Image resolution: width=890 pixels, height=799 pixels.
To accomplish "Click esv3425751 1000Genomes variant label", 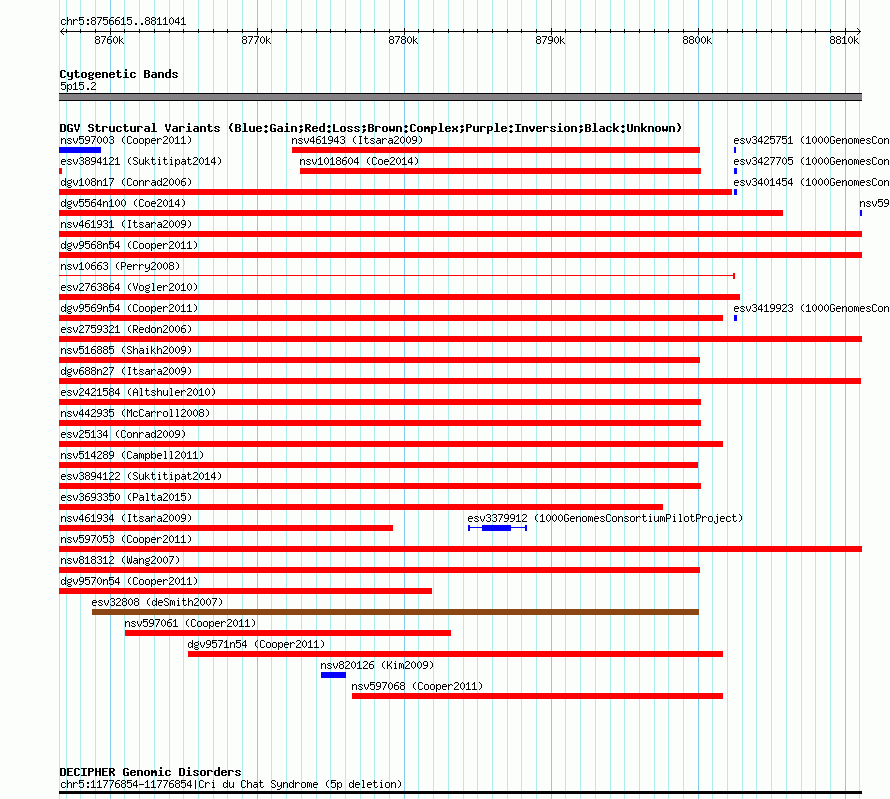I will 811,140.
